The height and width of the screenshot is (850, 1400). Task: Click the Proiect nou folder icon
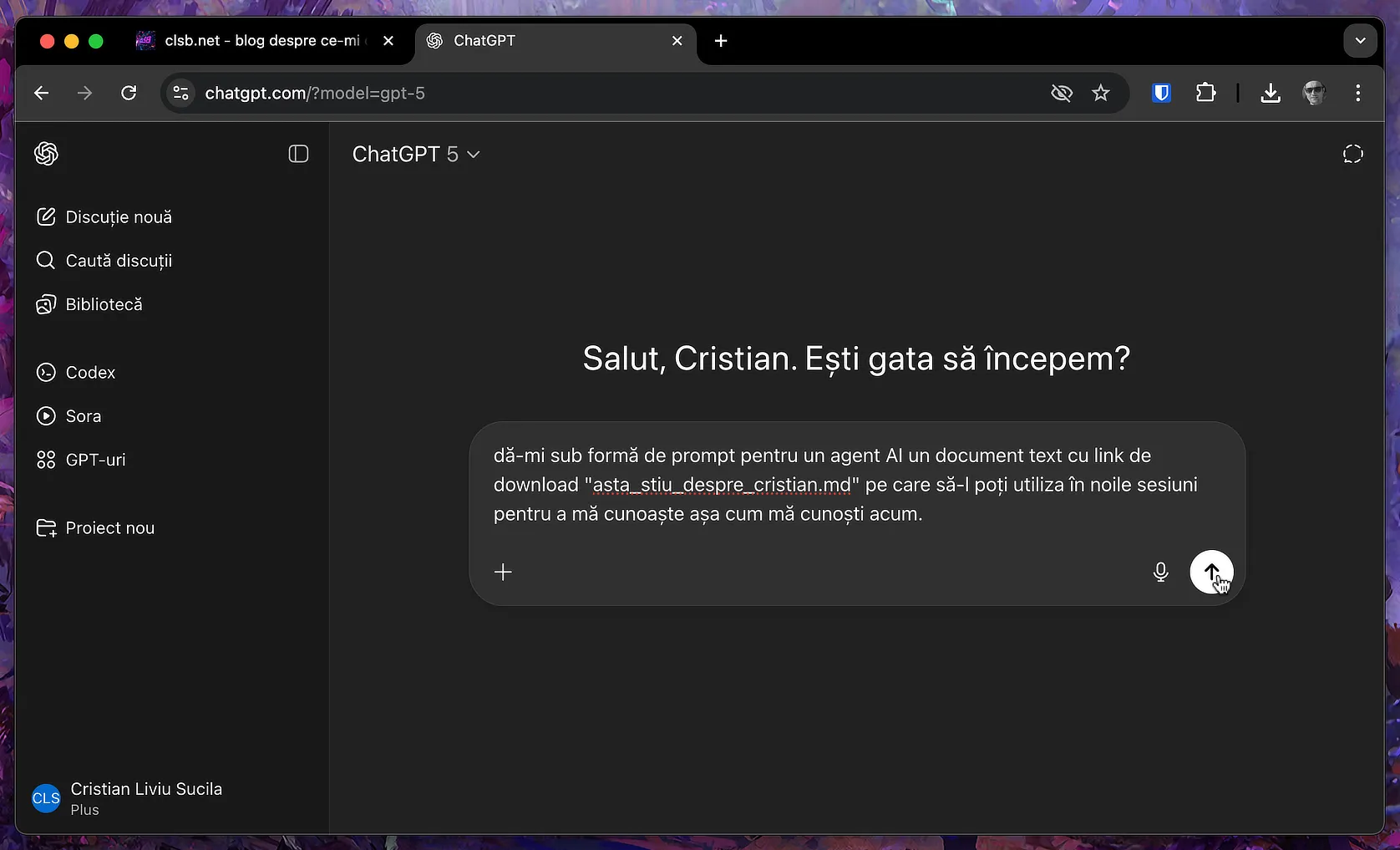point(46,528)
